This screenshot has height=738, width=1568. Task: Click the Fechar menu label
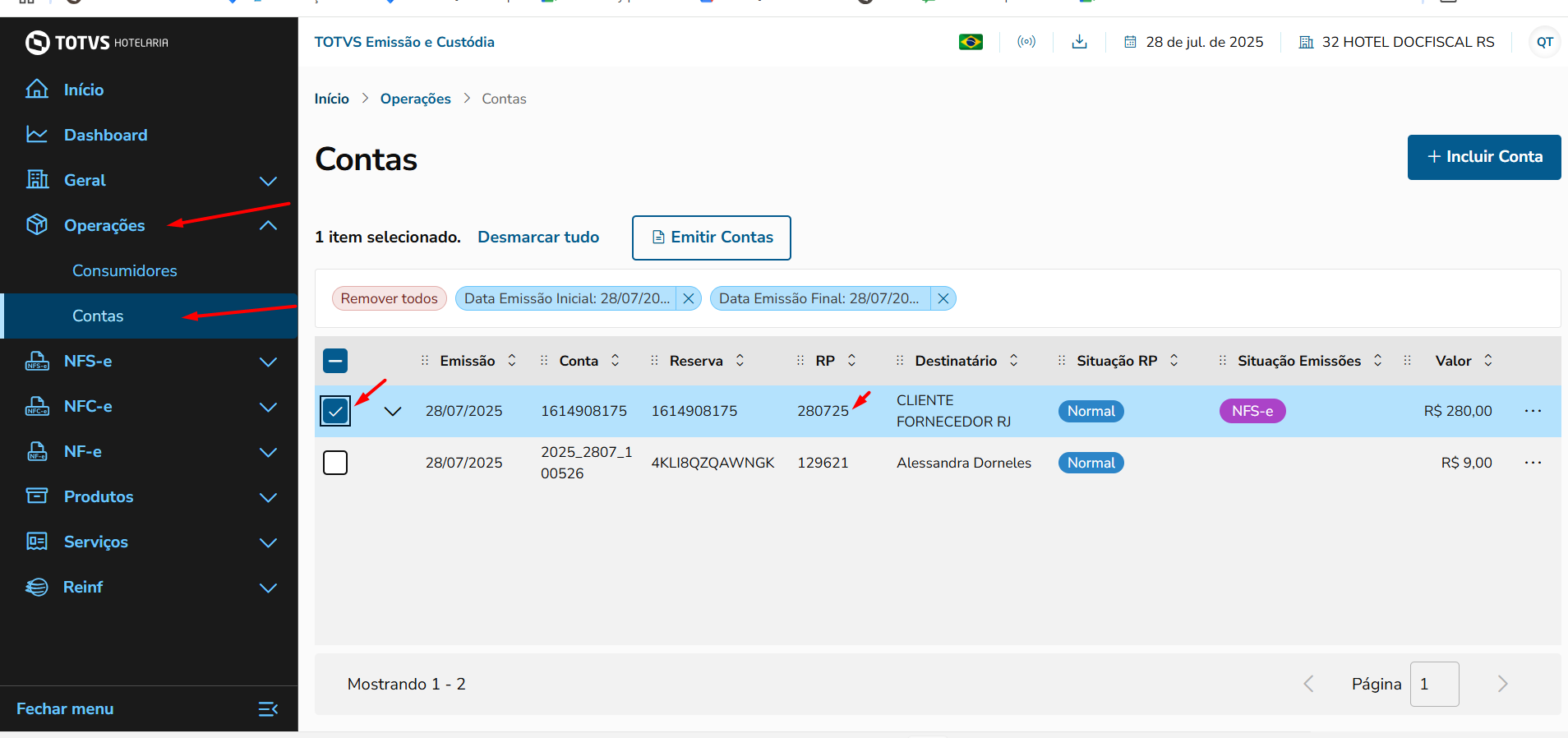(65, 708)
